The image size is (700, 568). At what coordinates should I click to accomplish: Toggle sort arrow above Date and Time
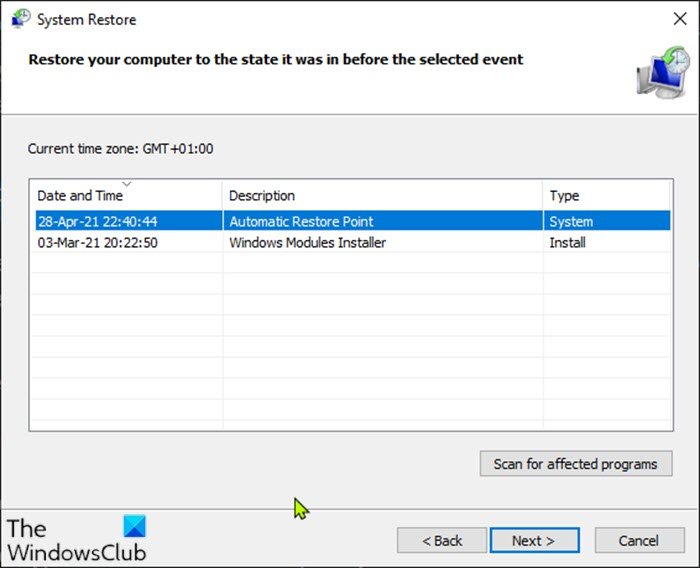pos(127,184)
